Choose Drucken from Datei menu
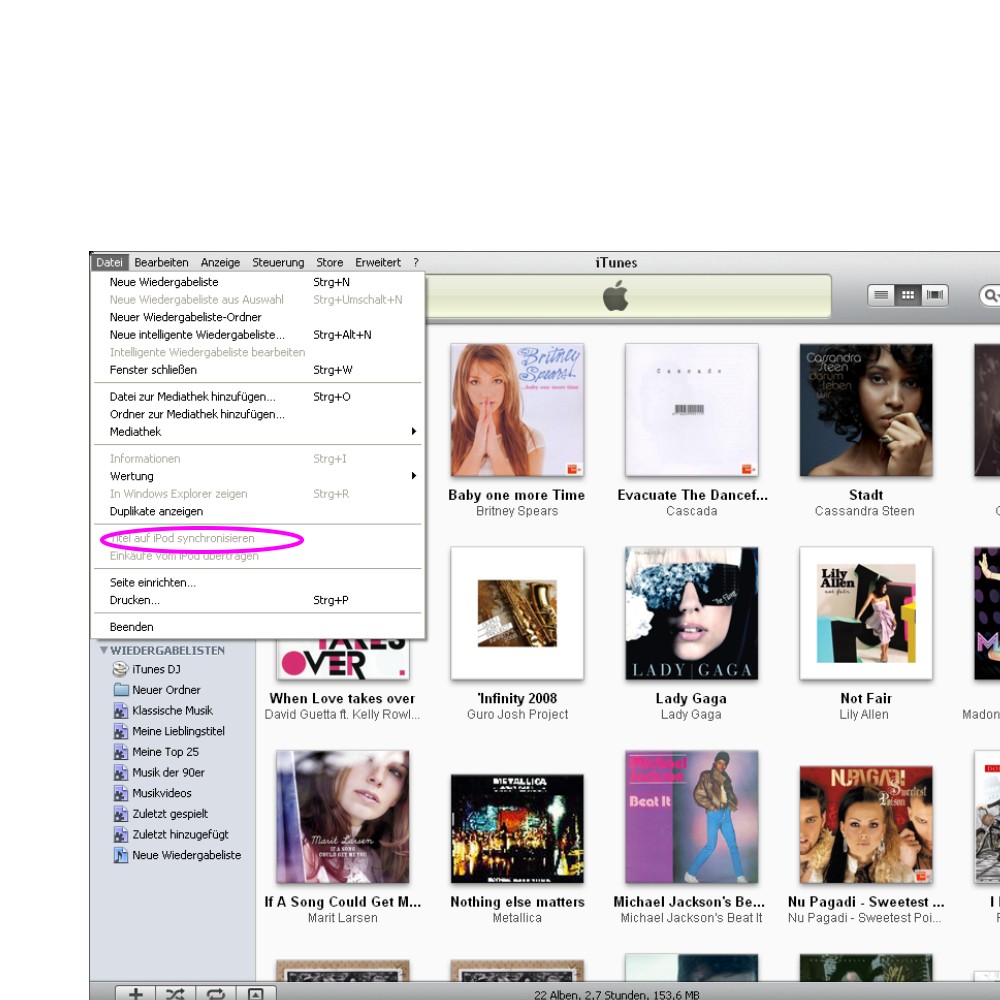This screenshot has height=1000, width=1000. 258,600
